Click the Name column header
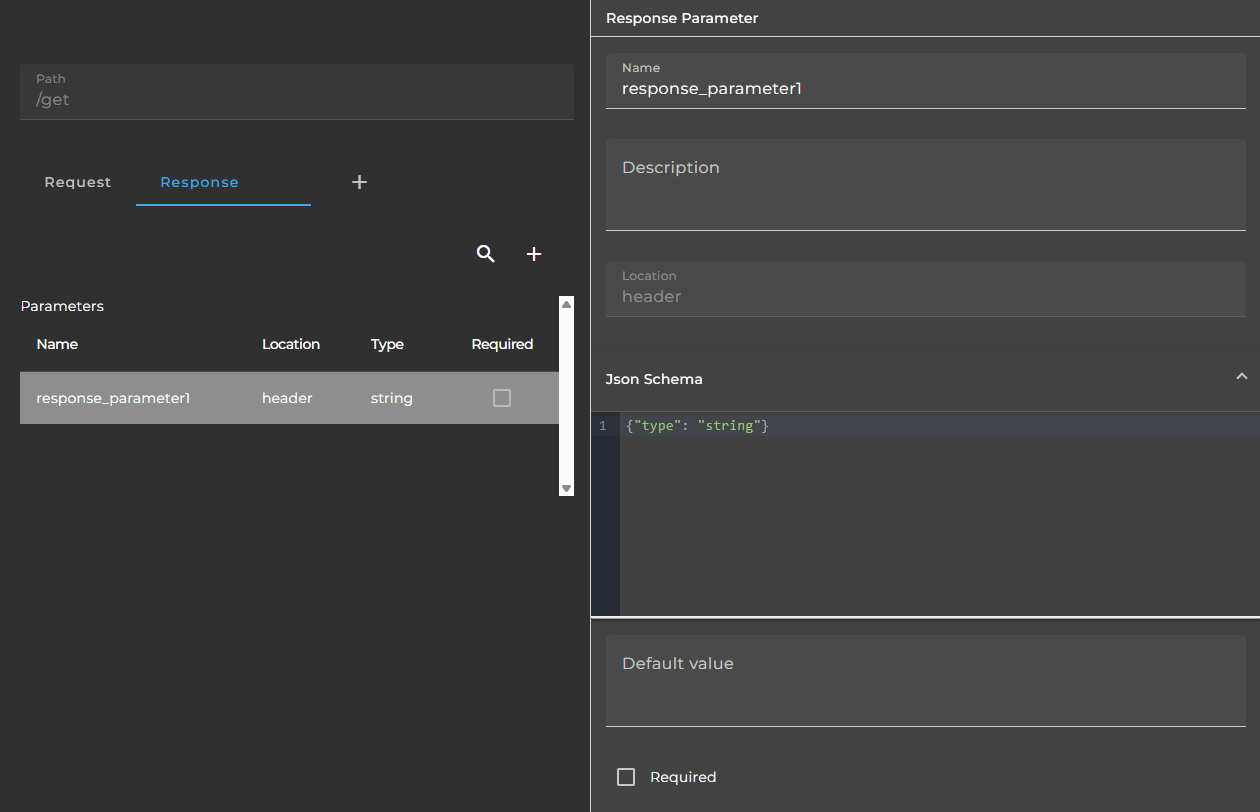Viewport: 1260px width, 812px height. [x=57, y=344]
